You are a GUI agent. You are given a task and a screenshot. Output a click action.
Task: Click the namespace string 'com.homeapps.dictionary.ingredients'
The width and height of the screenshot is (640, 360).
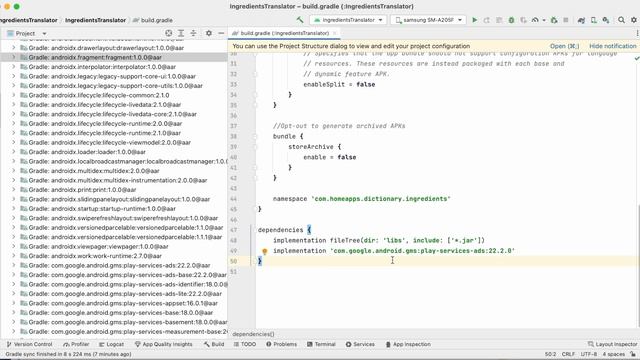pyautogui.click(x=381, y=199)
